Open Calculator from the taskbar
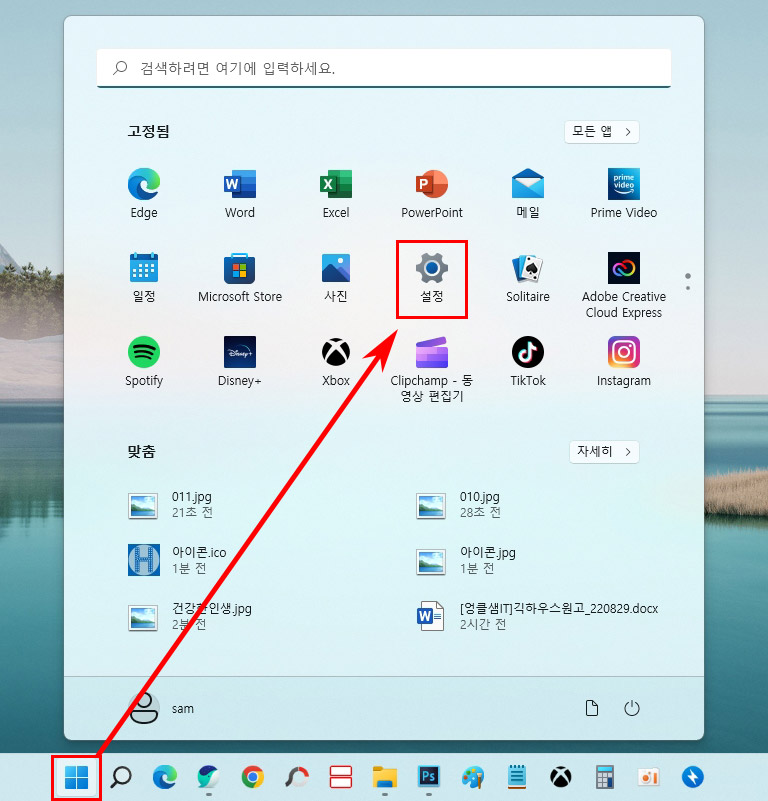 (x=604, y=777)
